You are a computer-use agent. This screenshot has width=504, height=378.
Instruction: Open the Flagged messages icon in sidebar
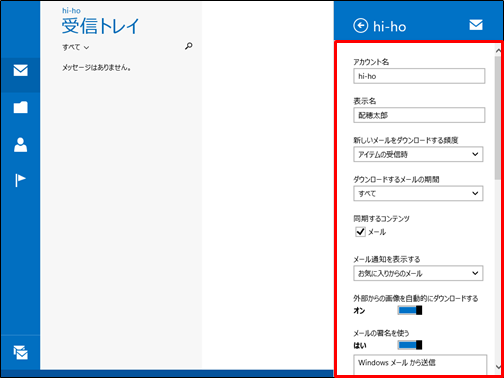pyautogui.click(x=20, y=180)
